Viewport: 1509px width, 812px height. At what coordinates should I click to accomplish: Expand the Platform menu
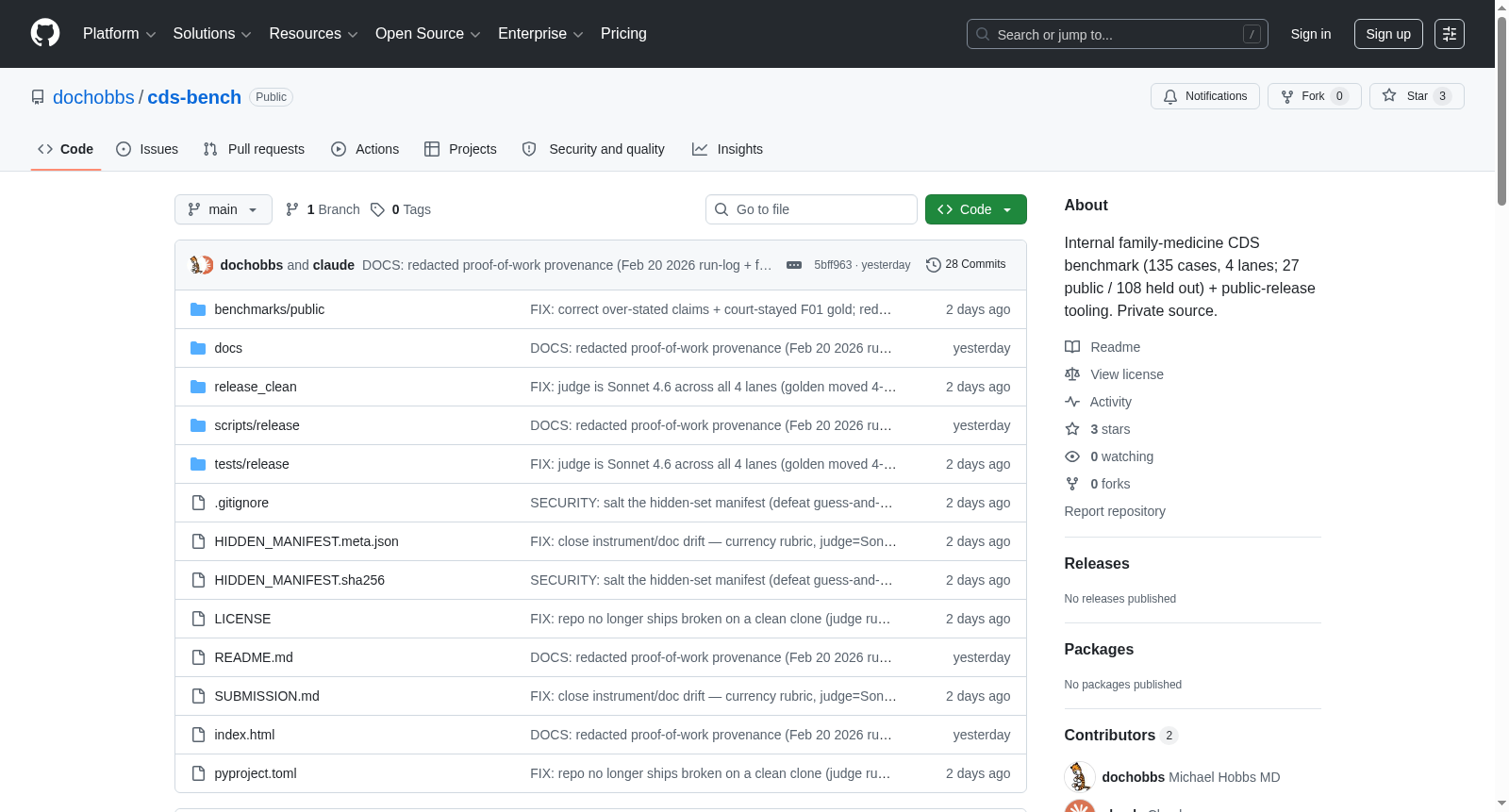coord(120,34)
